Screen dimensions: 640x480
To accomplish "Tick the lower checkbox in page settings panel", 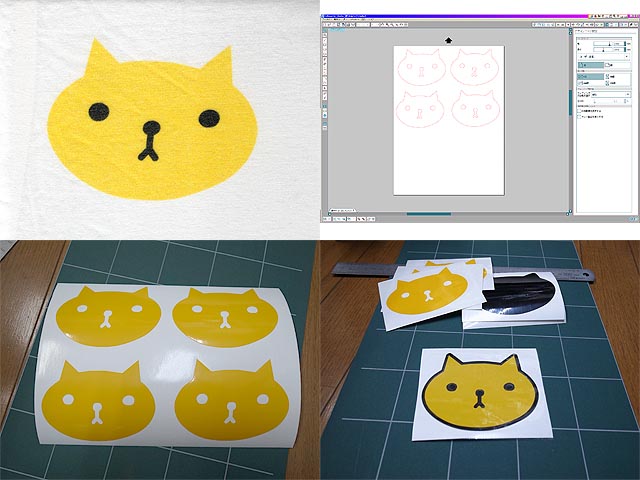I will [x=580, y=117].
